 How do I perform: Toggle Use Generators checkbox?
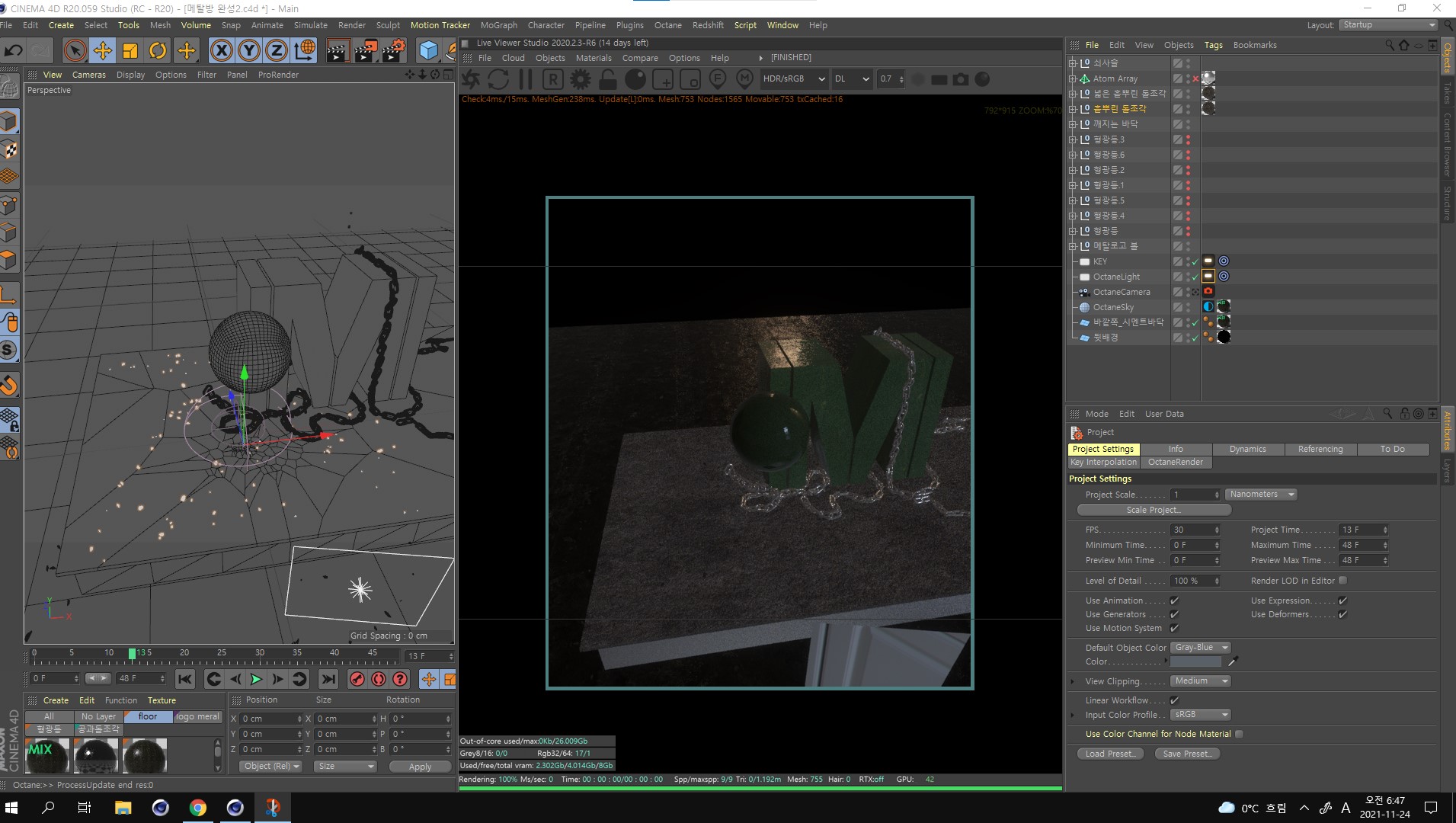[1174, 614]
